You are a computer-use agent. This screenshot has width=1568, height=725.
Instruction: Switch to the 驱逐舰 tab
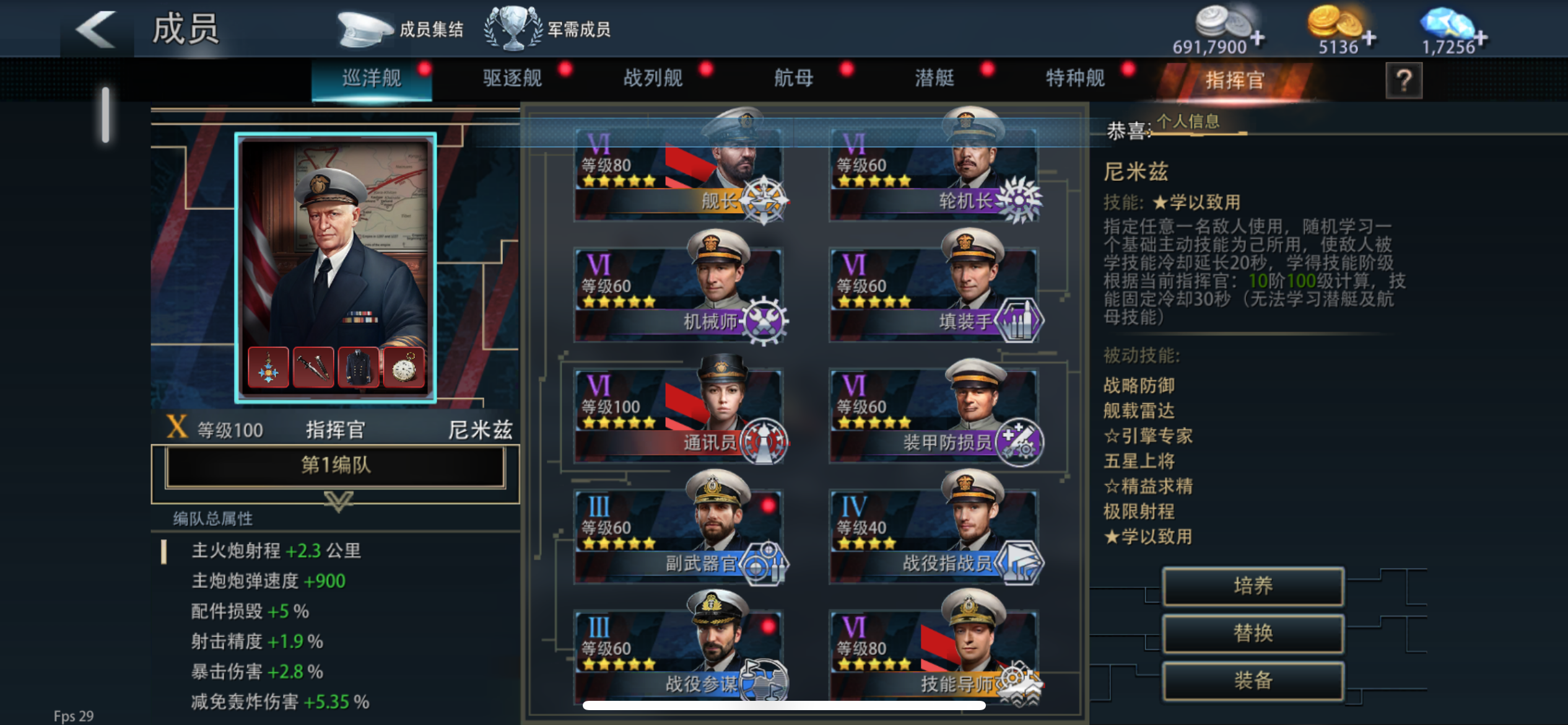tap(512, 78)
